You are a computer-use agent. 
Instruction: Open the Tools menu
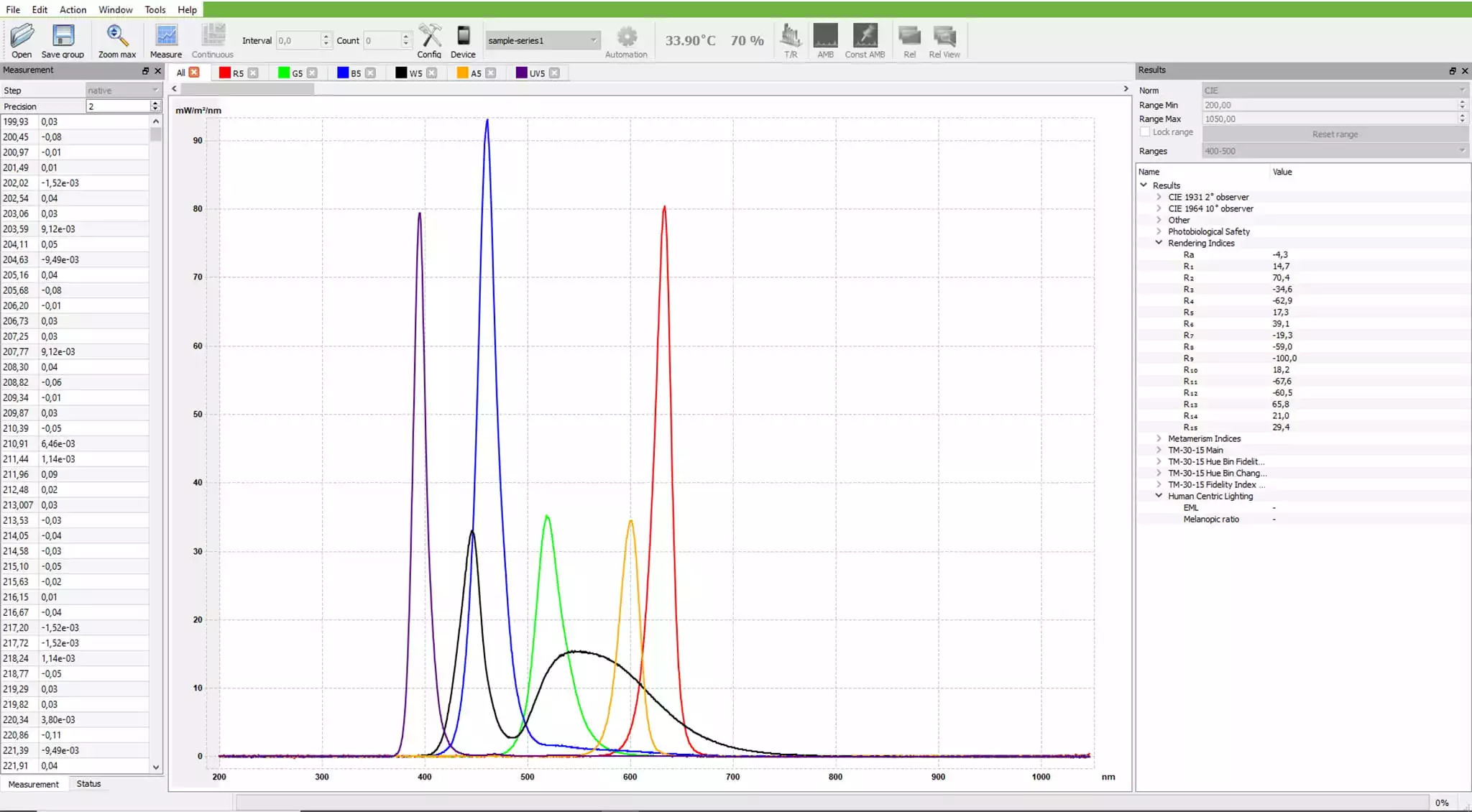[x=155, y=9]
